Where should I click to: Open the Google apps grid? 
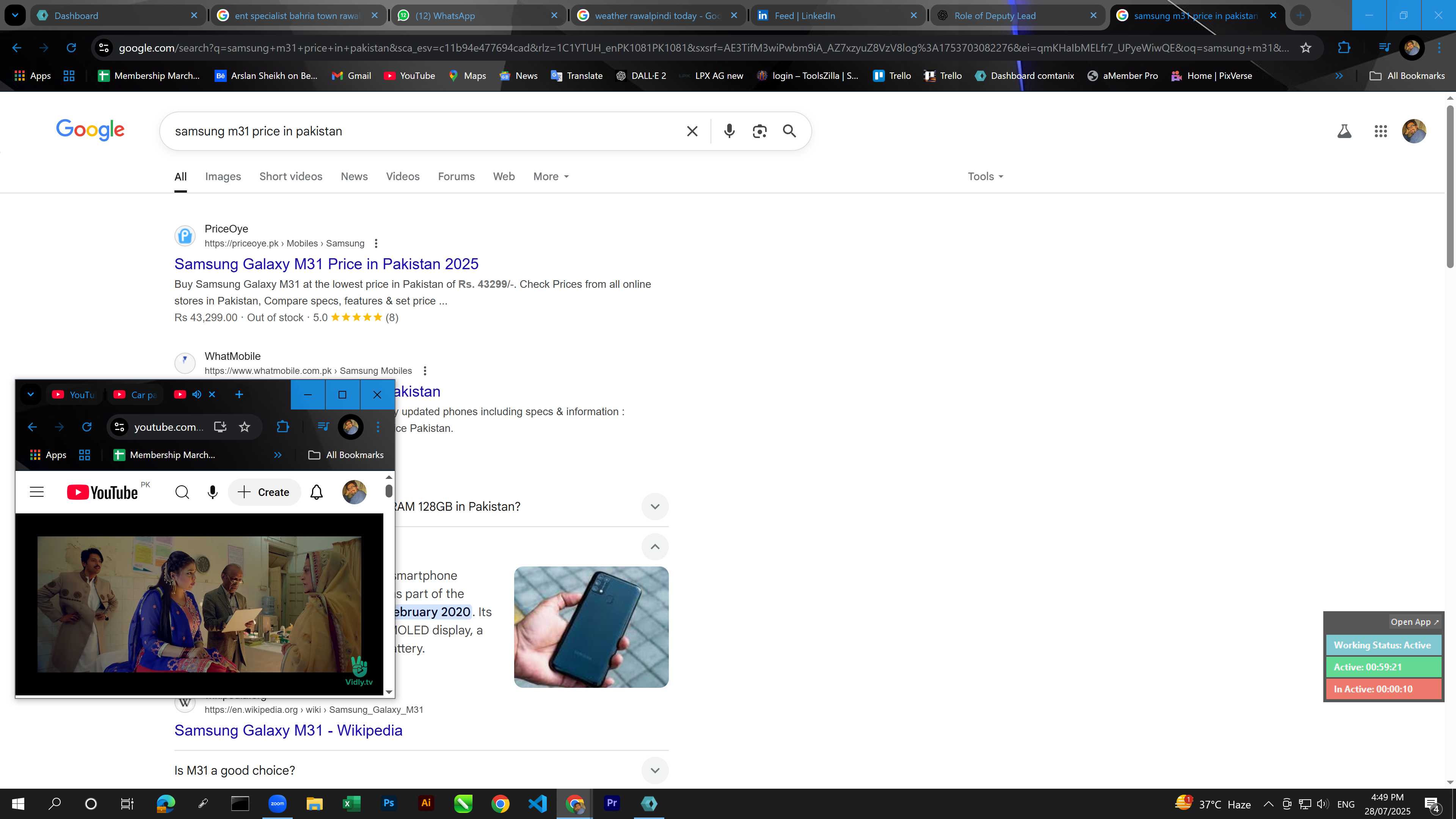[x=1380, y=131]
